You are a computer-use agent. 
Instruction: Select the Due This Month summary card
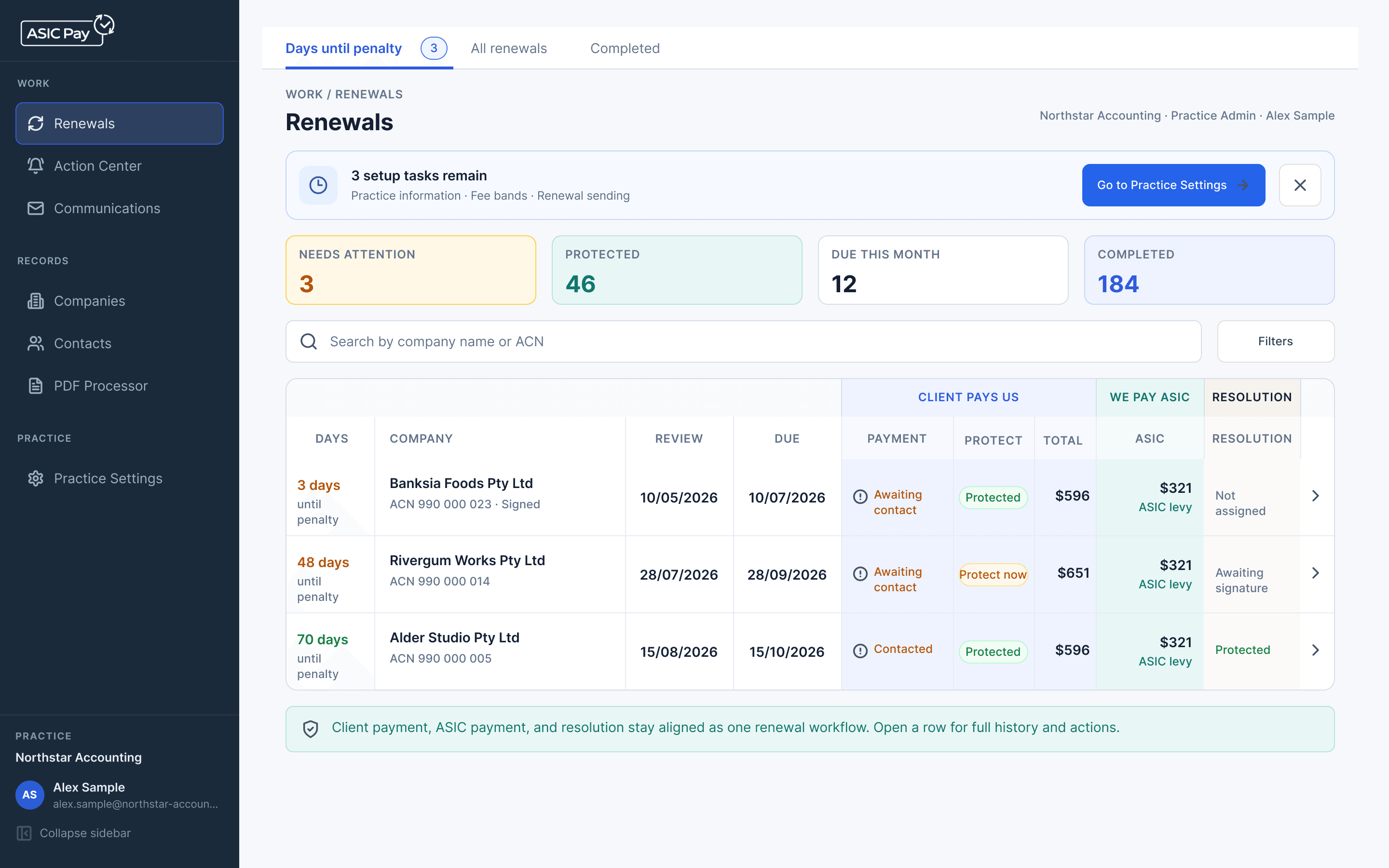pos(943,270)
